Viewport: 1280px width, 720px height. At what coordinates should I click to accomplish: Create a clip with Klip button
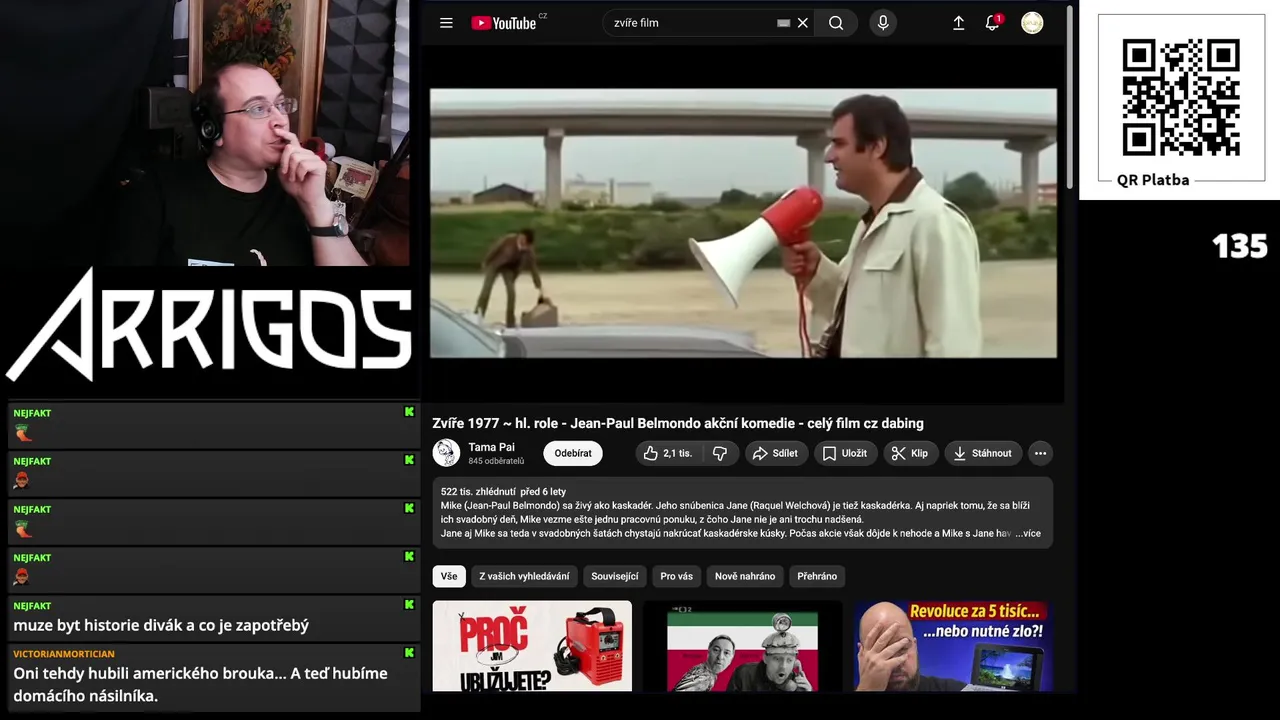point(910,453)
